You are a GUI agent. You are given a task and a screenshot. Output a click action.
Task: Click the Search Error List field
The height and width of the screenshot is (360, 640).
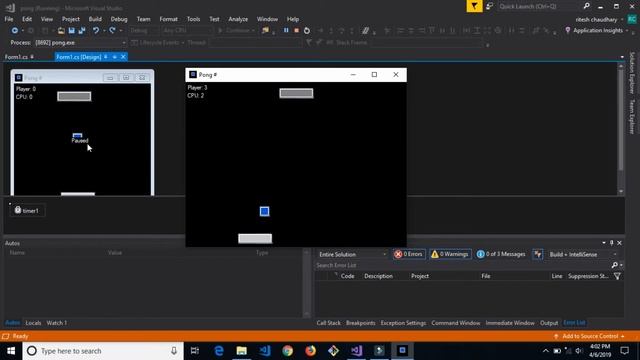(463, 265)
